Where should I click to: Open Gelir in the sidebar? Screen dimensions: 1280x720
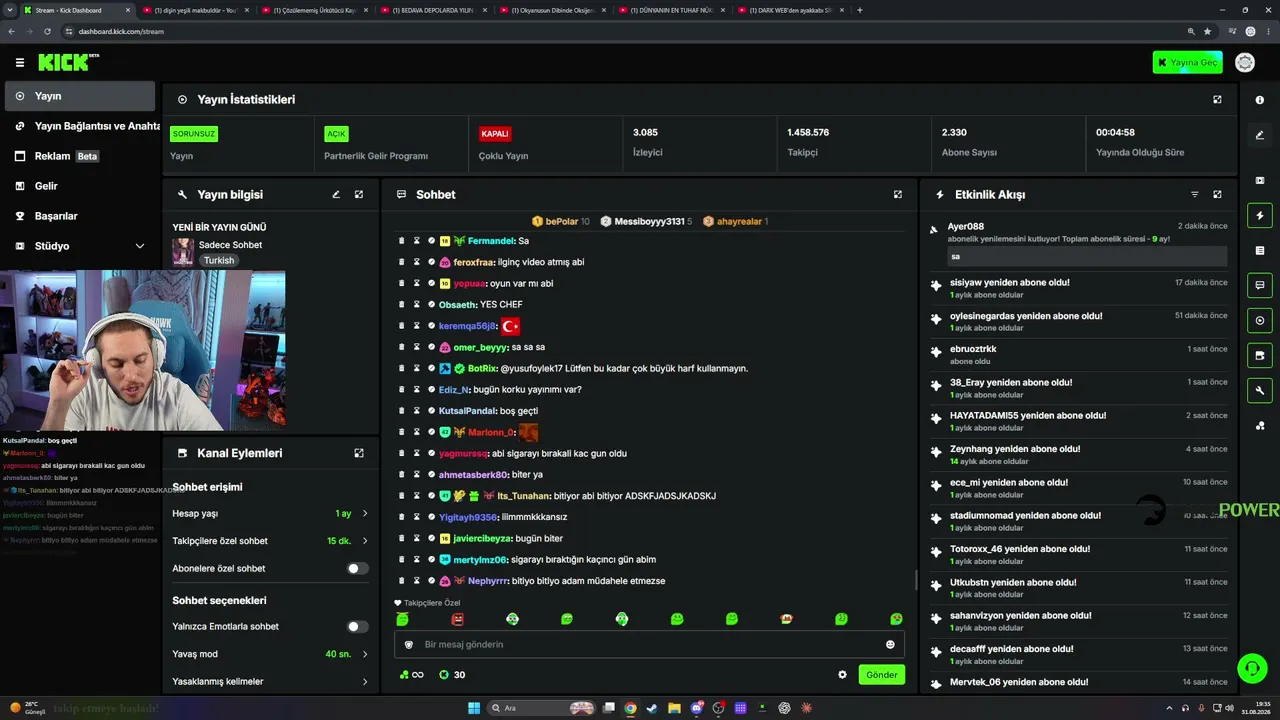(x=80, y=186)
